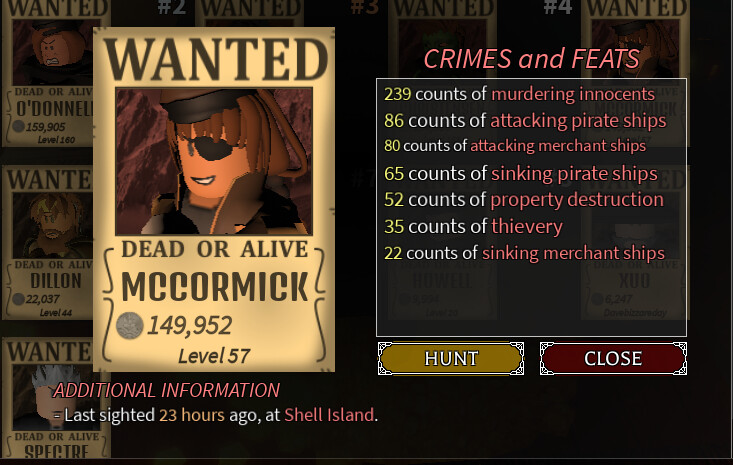Open the Spectre wanted poster
Viewport: 733px width, 465px height.
pos(49,398)
